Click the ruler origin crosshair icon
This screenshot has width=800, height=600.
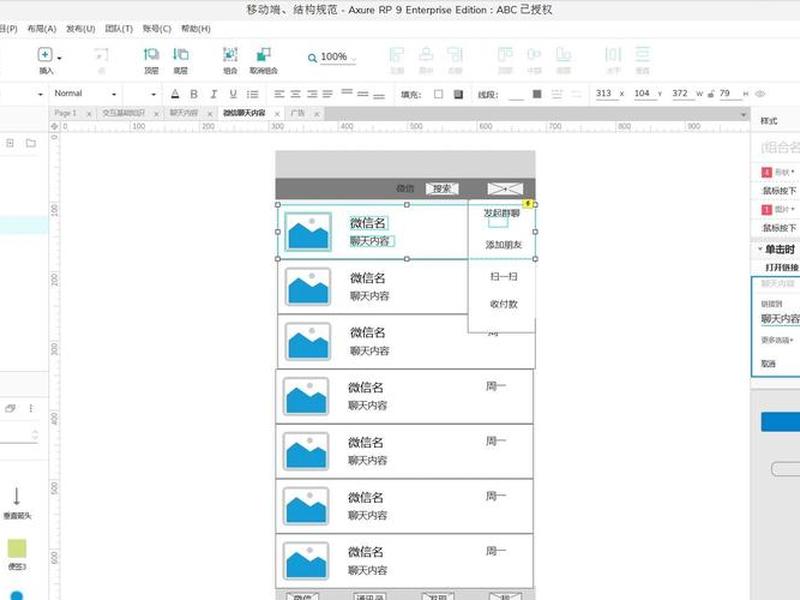click(55, 126)
